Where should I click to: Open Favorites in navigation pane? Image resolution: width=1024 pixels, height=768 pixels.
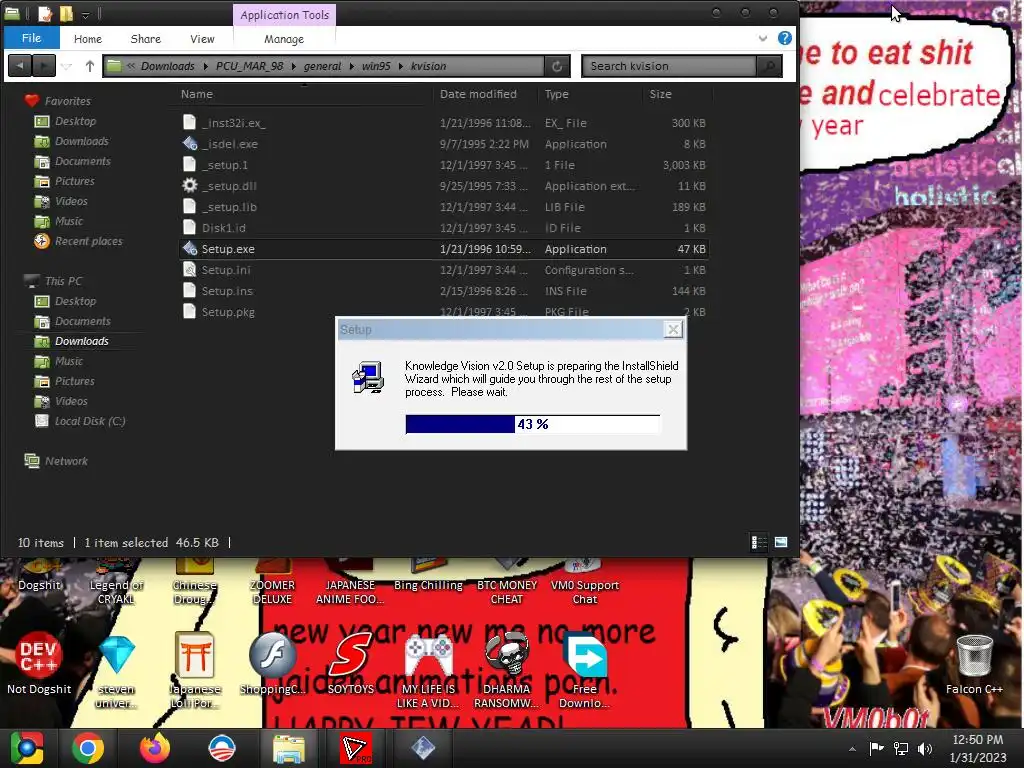pyautogui.click(x=67, y=101)
